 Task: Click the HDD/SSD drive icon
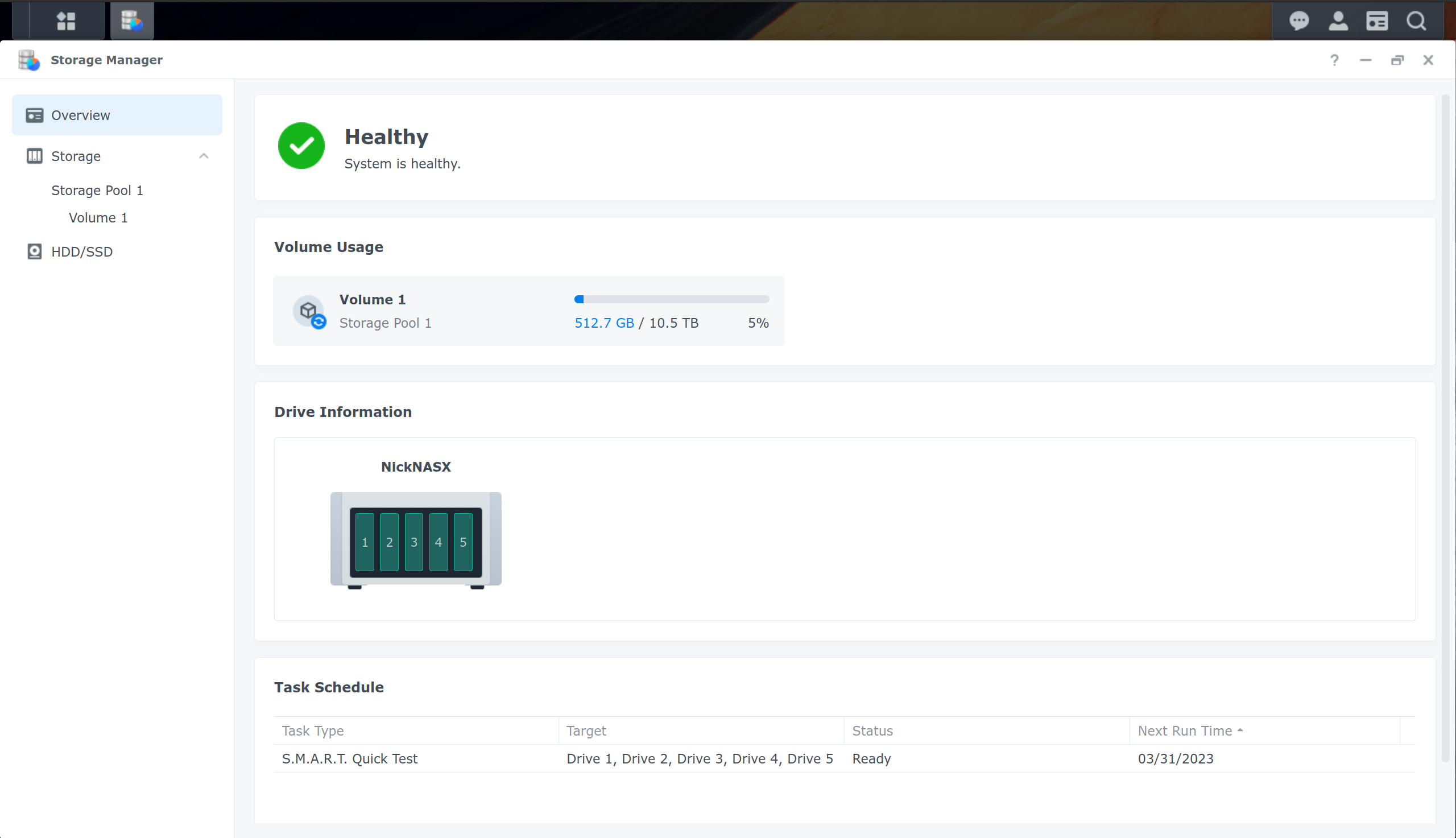[x=35, y=251]
